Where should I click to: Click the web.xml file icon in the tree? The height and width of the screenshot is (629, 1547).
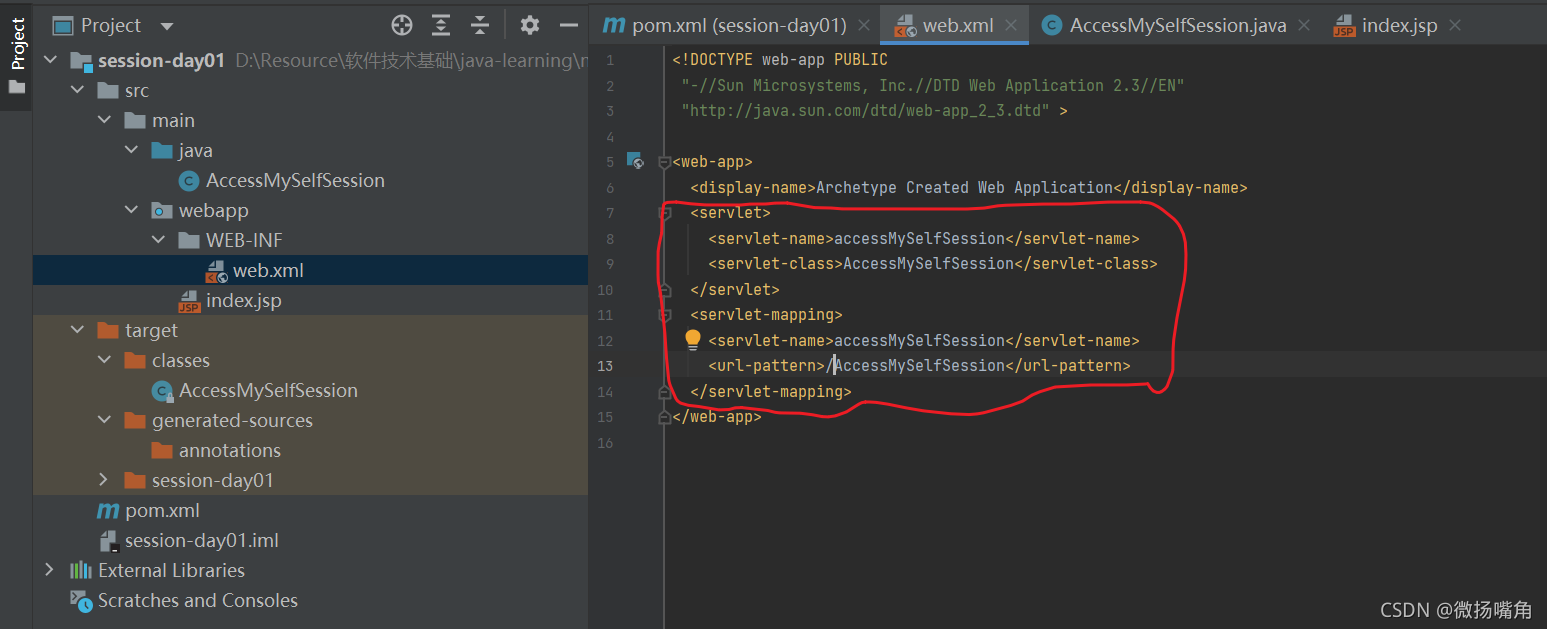click(x=216, y=270)
